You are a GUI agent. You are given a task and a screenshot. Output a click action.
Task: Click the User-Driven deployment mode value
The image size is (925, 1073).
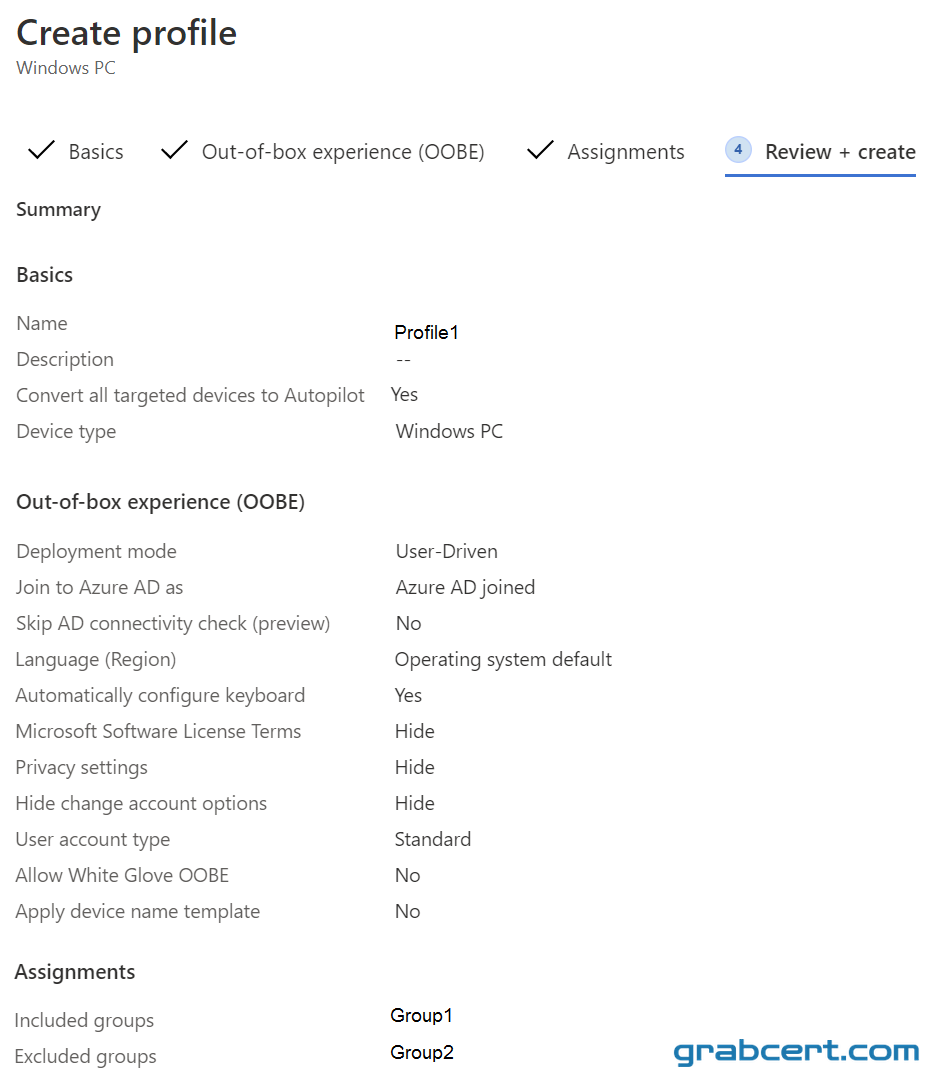pyautogui.click(x=447, y=552)
